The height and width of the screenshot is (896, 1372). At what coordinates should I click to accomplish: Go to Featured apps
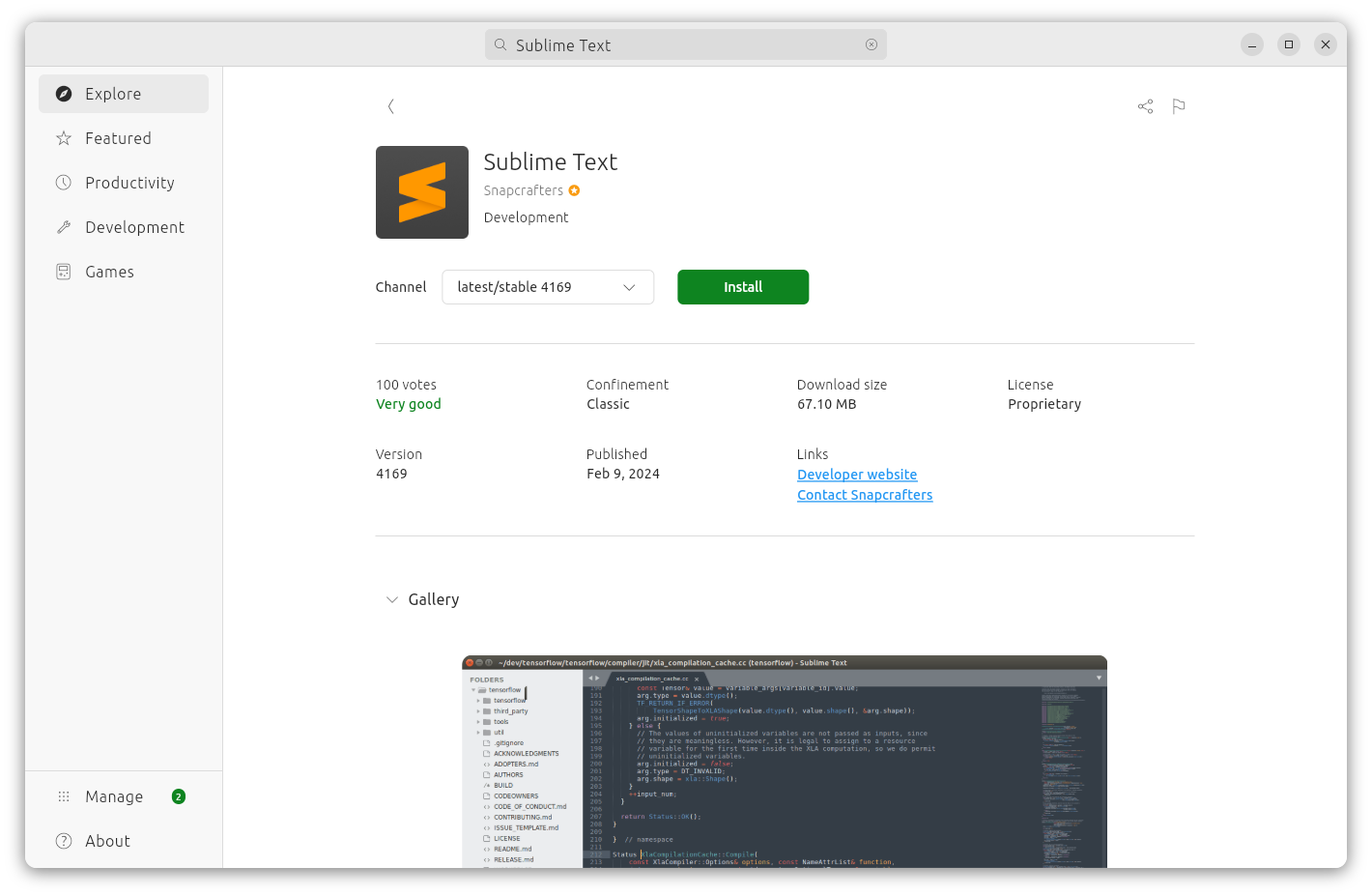(124, 138)
